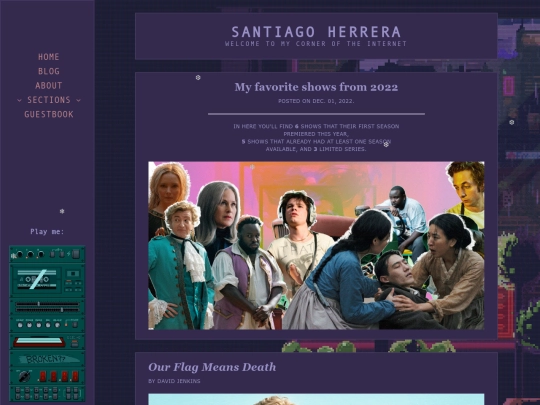Click the Our Flag Means Death heading
540x405 pixels.
pos(212,367)
